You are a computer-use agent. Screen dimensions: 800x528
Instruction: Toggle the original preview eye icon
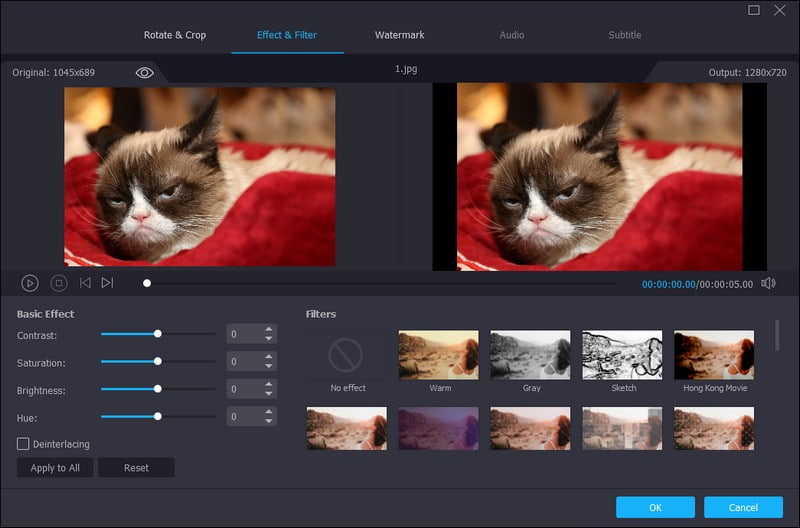[x=144, y=73]
